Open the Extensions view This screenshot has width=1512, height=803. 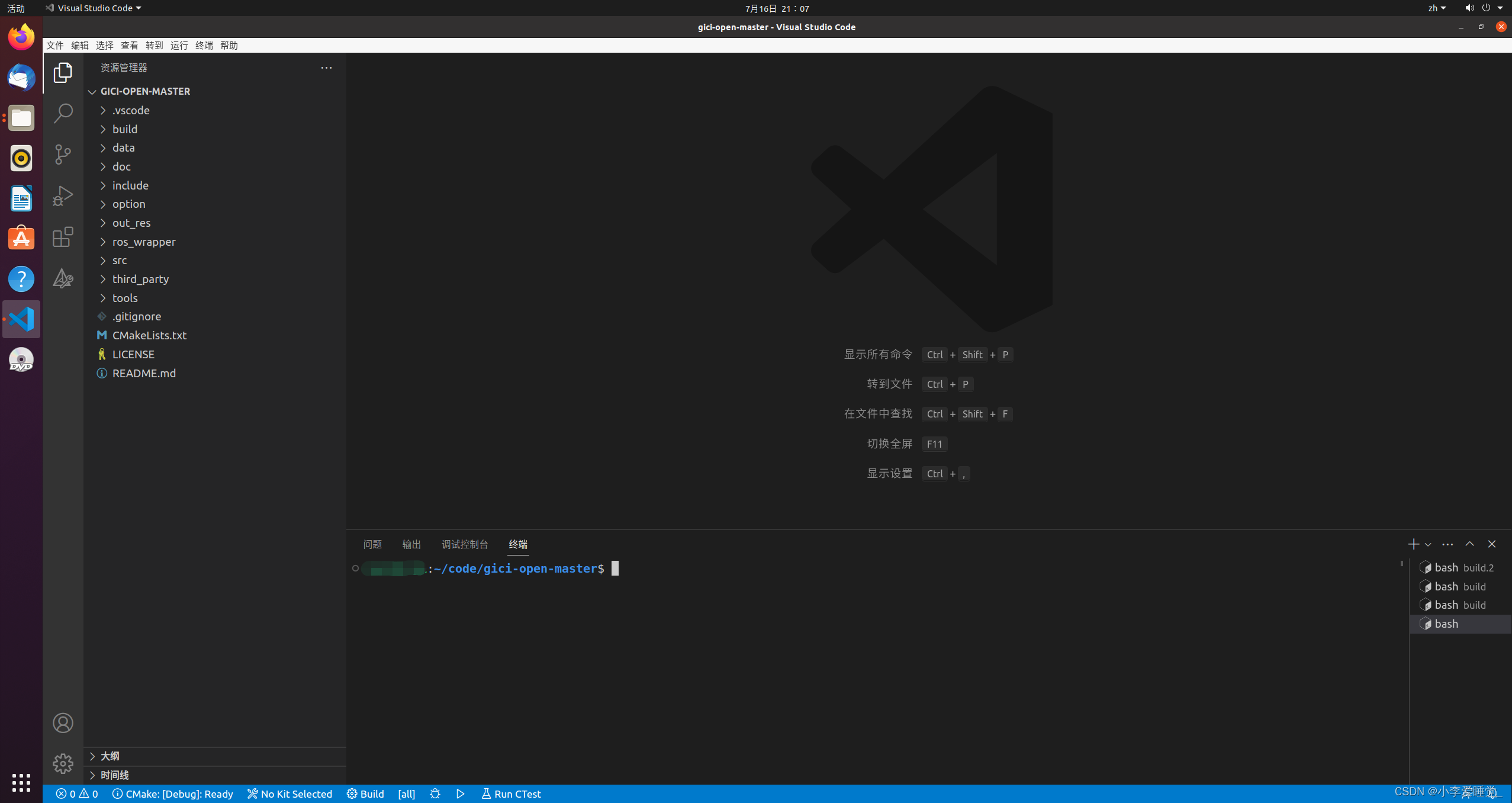63,237
